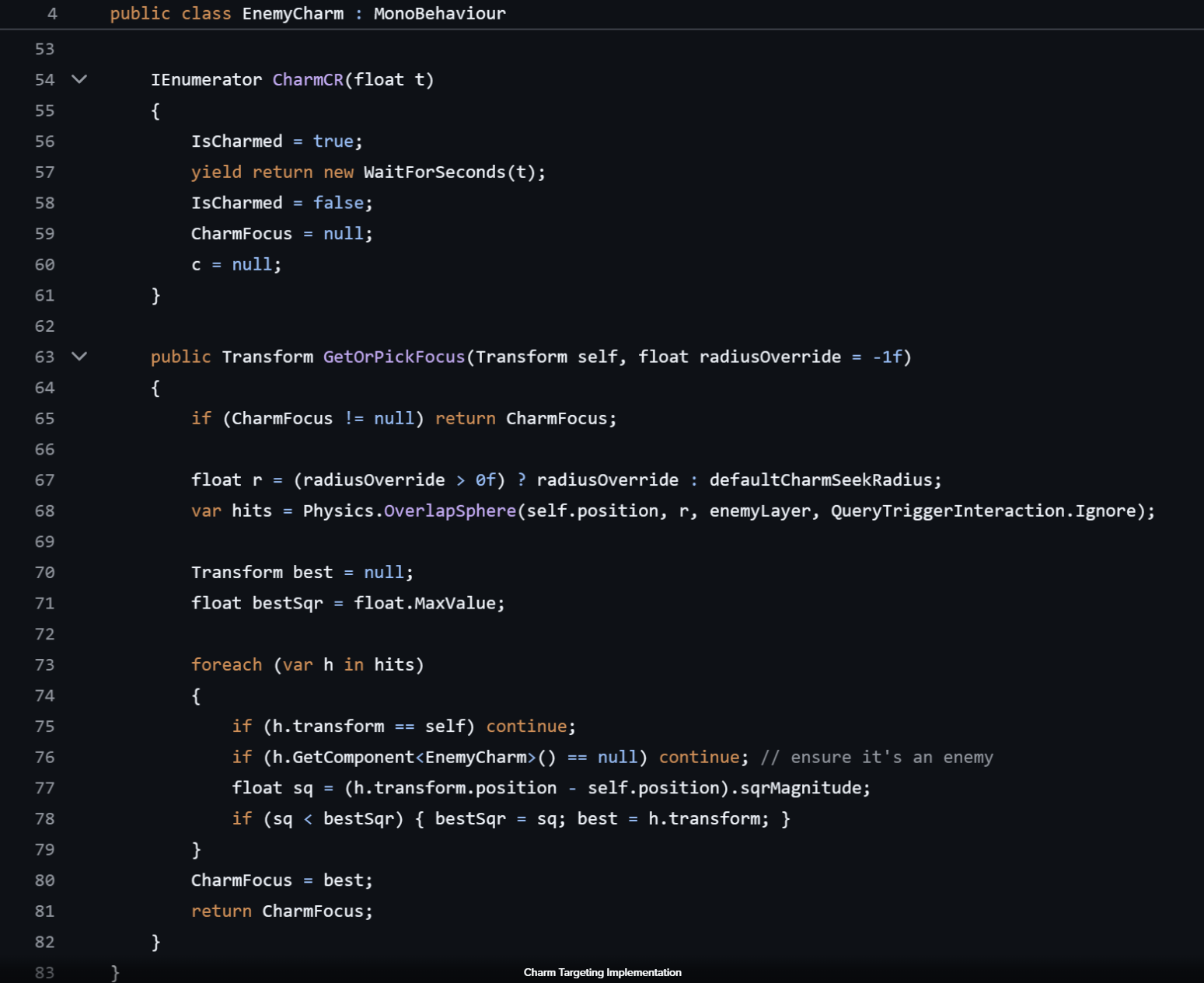Click 'foreach' keyword on line 73
1204x983 pixels.
click(x=227, y=664)
